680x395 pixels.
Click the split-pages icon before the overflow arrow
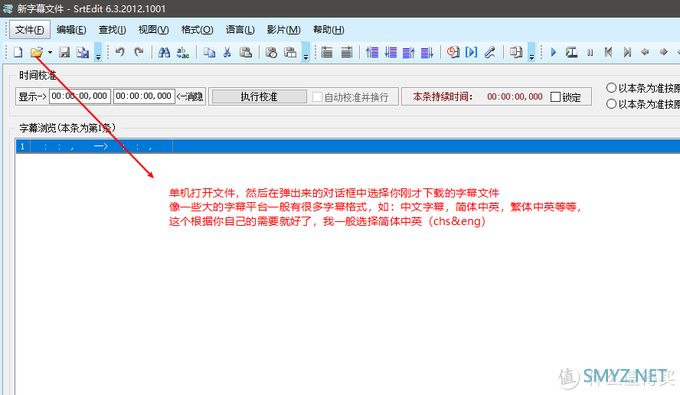click(x=516, y=52)
